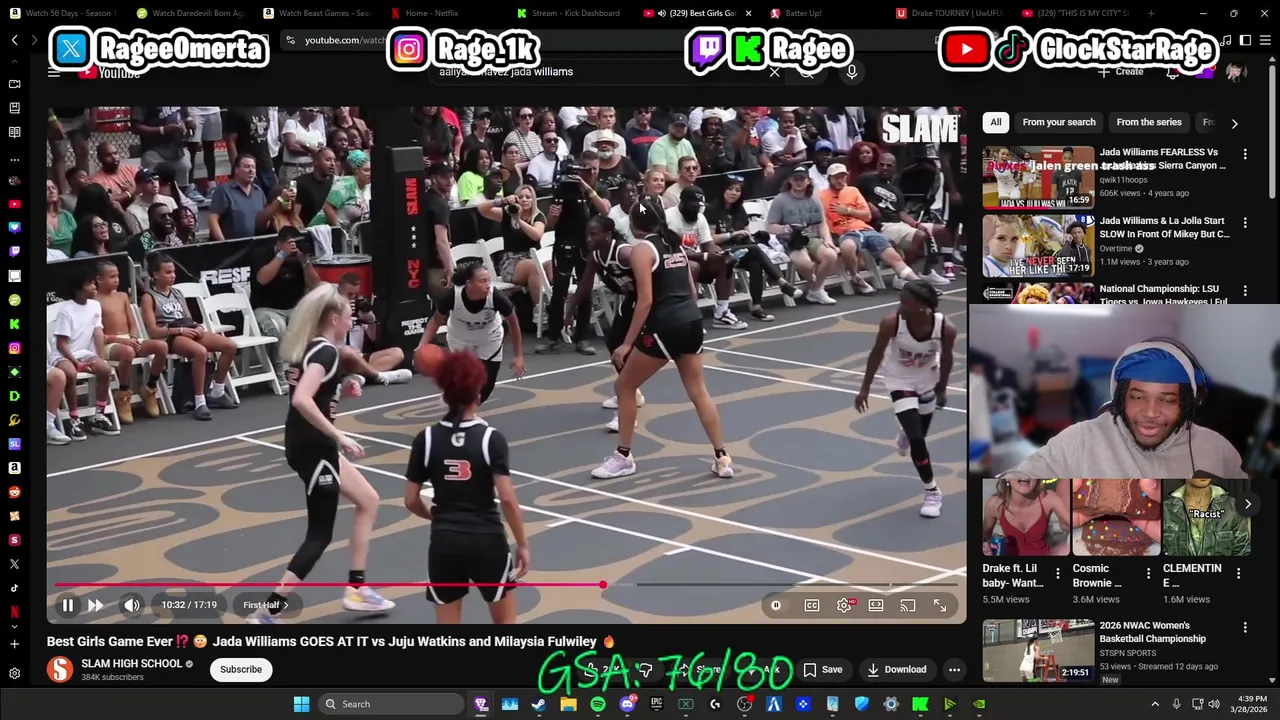Open options for La Jolla Start SLOW video
1280x720 pixels.
pos(1245,222)
